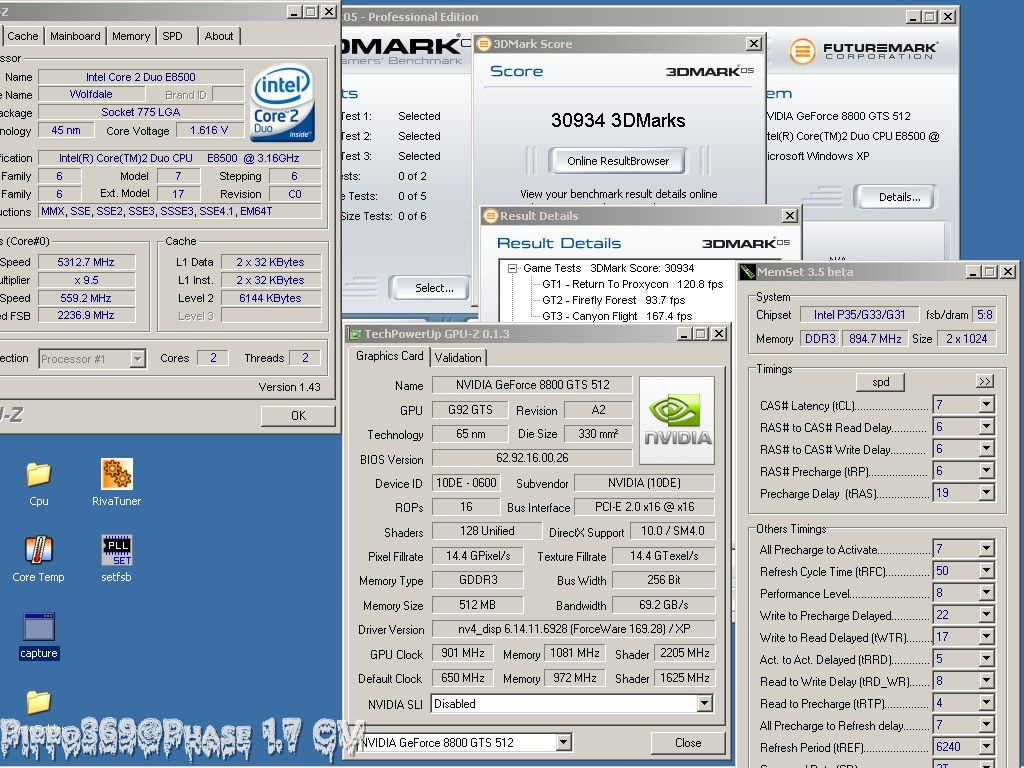Screen dimensions: 1024x768
Task: Click OK in the CPU-Z window
Action: (x=298, y=416)
